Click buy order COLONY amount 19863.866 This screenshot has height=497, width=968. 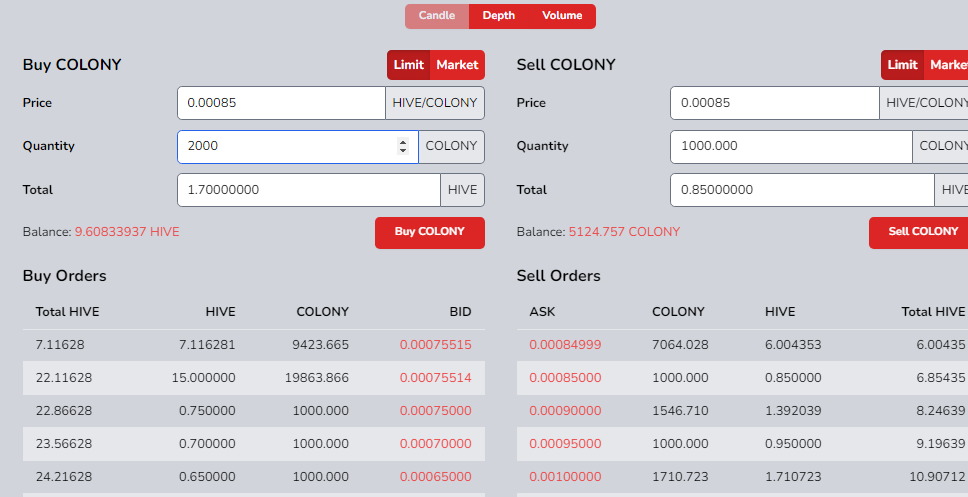317,378
